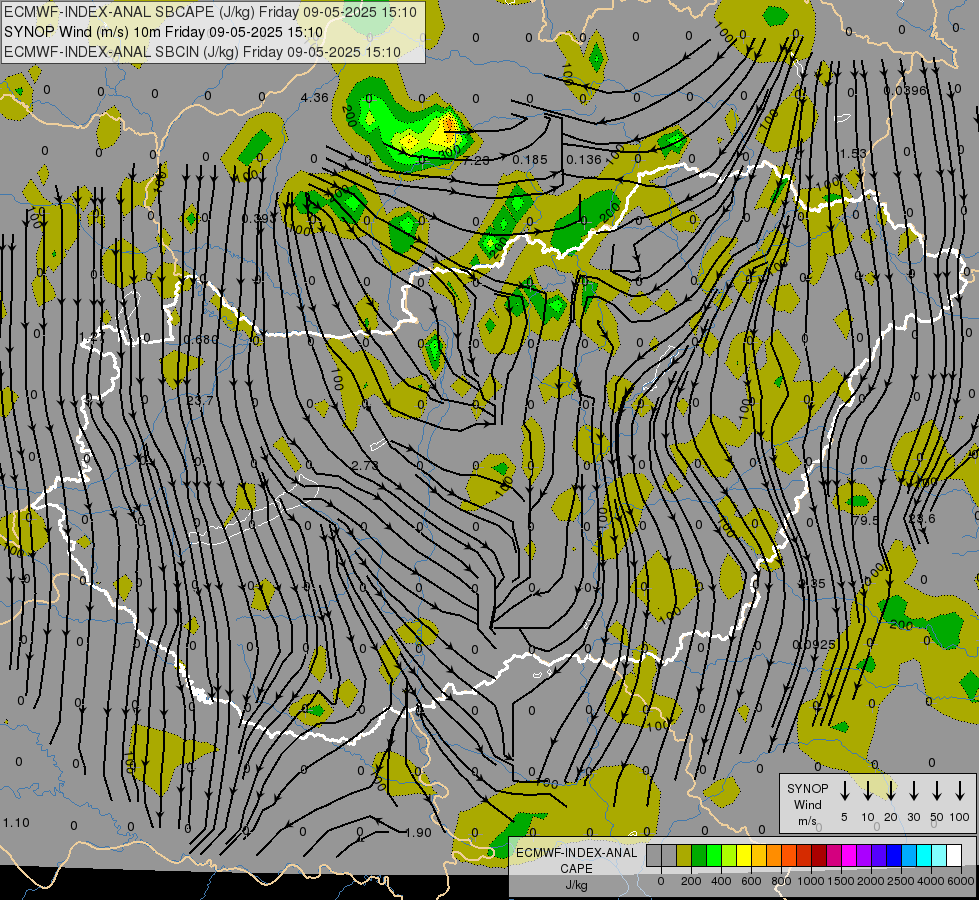Pick the pure yellow CAPE legend swatch
This screenshot has height=900, width=979.
point(744,856)
